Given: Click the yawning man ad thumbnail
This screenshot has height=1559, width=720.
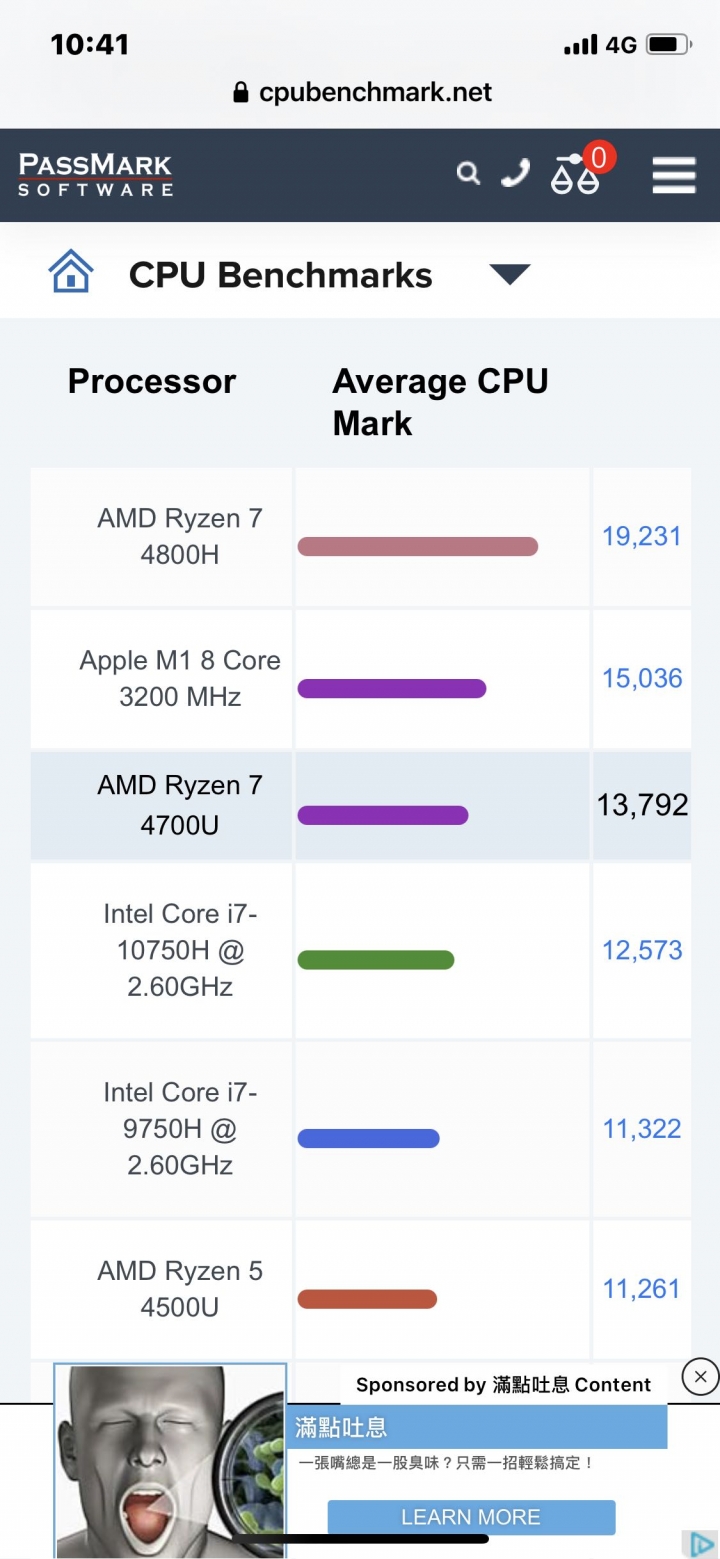Looking at the screenshot, I should tap(170, 1461).
